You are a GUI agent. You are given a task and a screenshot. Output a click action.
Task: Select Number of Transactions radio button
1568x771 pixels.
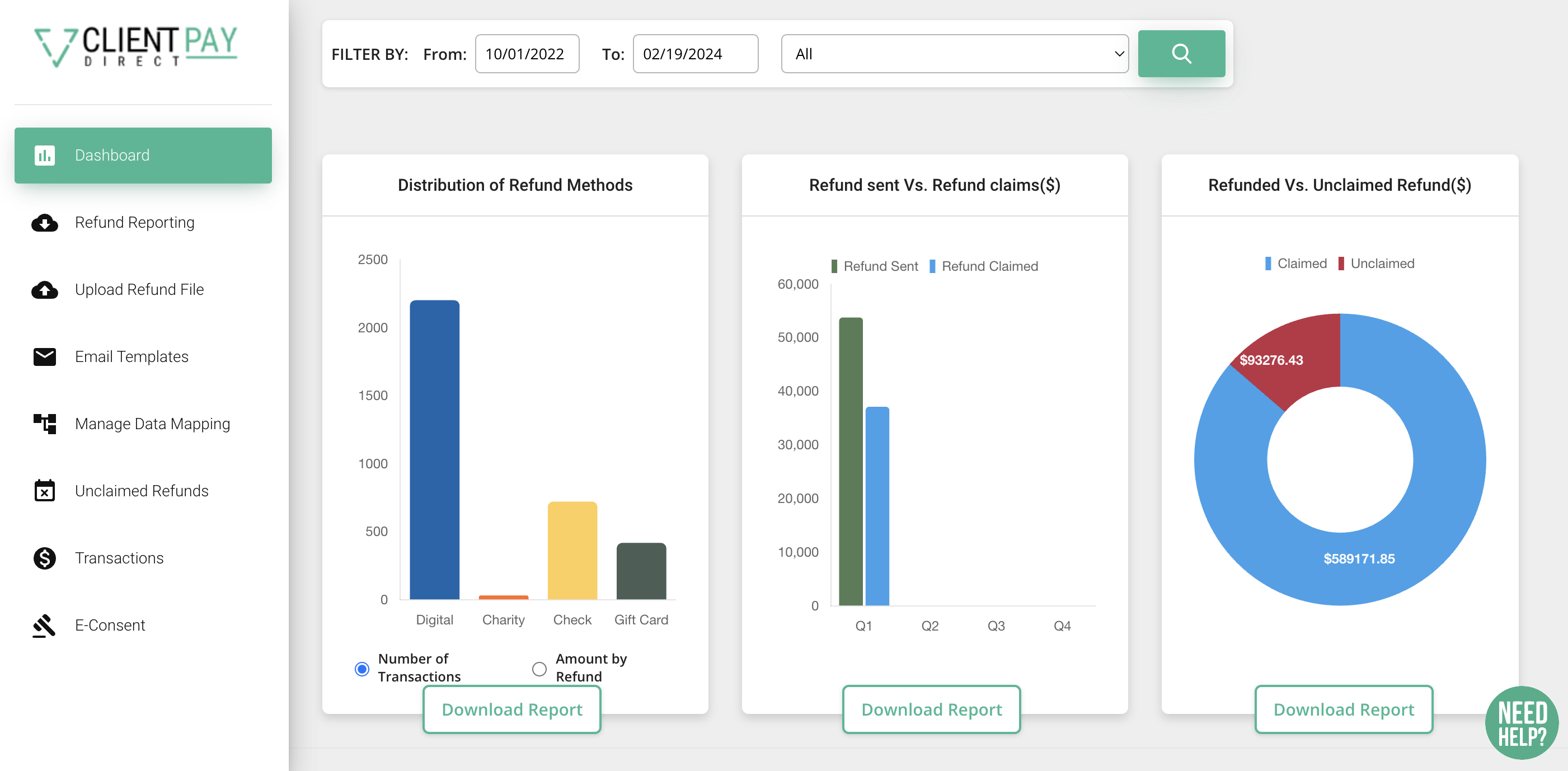point(362,669)
